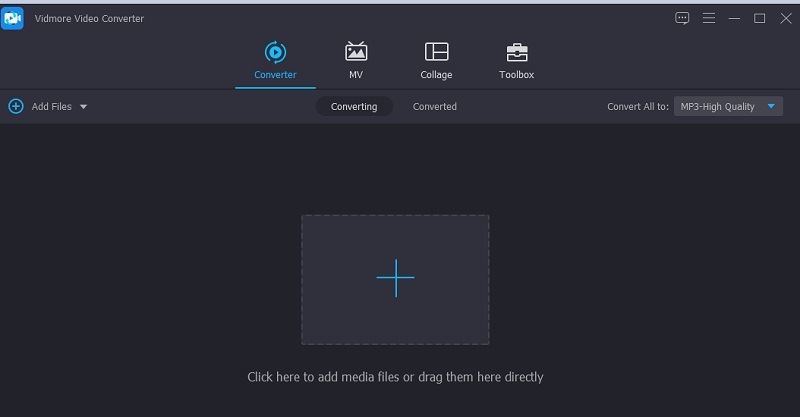Click the large plus sign in center
This screenshot has width=800, height=417.
point(395,278)
